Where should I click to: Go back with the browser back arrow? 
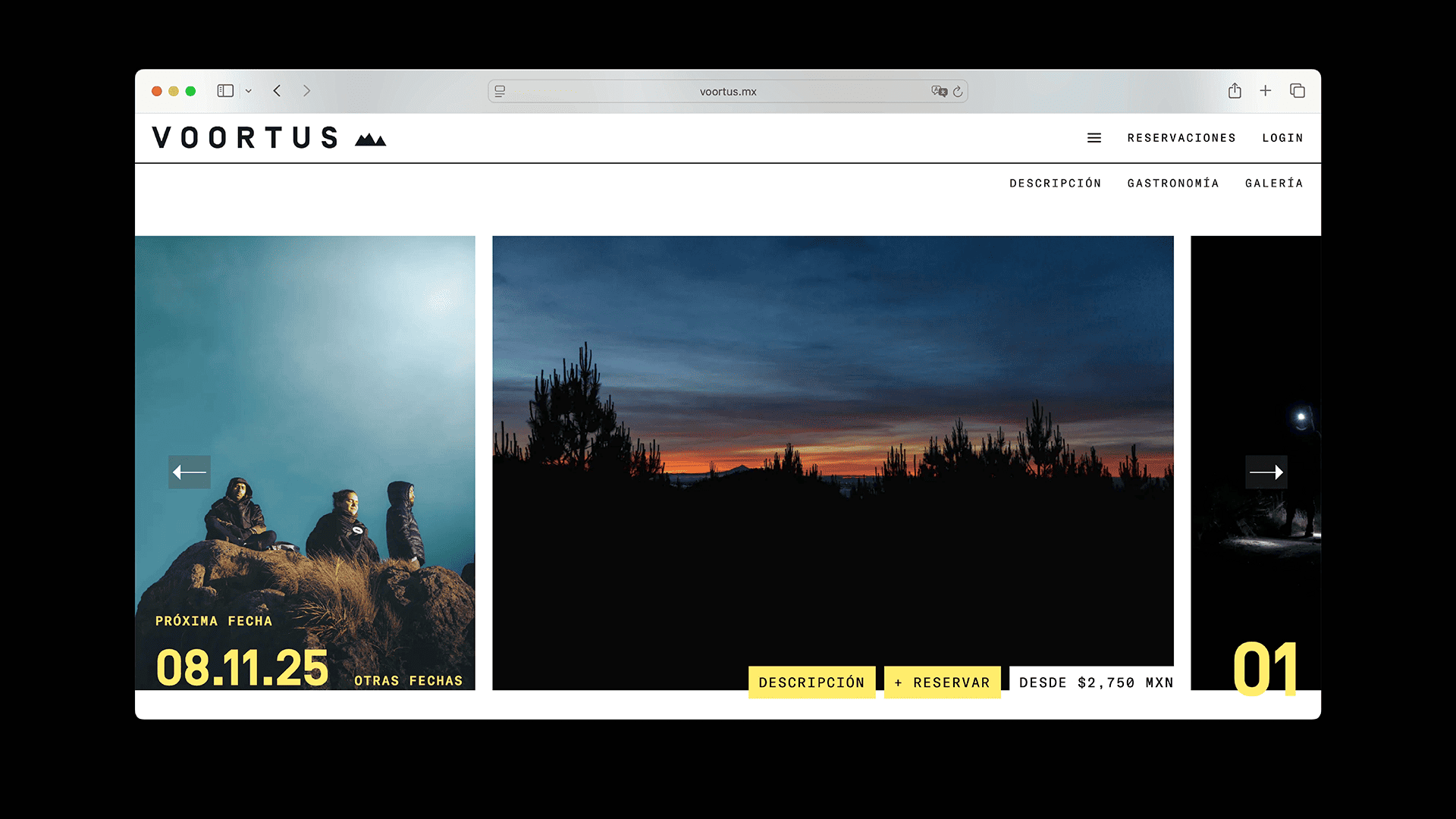point(278,91)
